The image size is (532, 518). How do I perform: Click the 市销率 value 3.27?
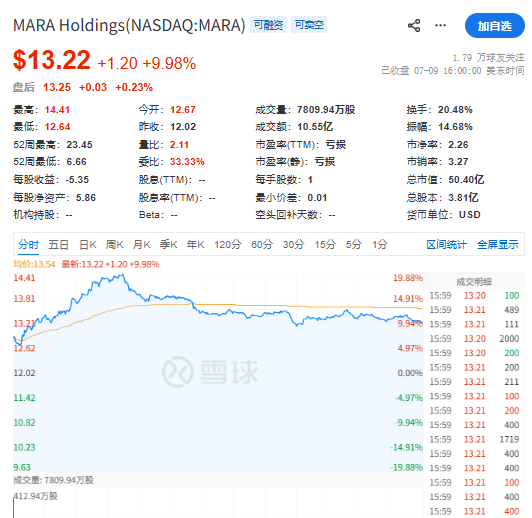coord(458,162)
